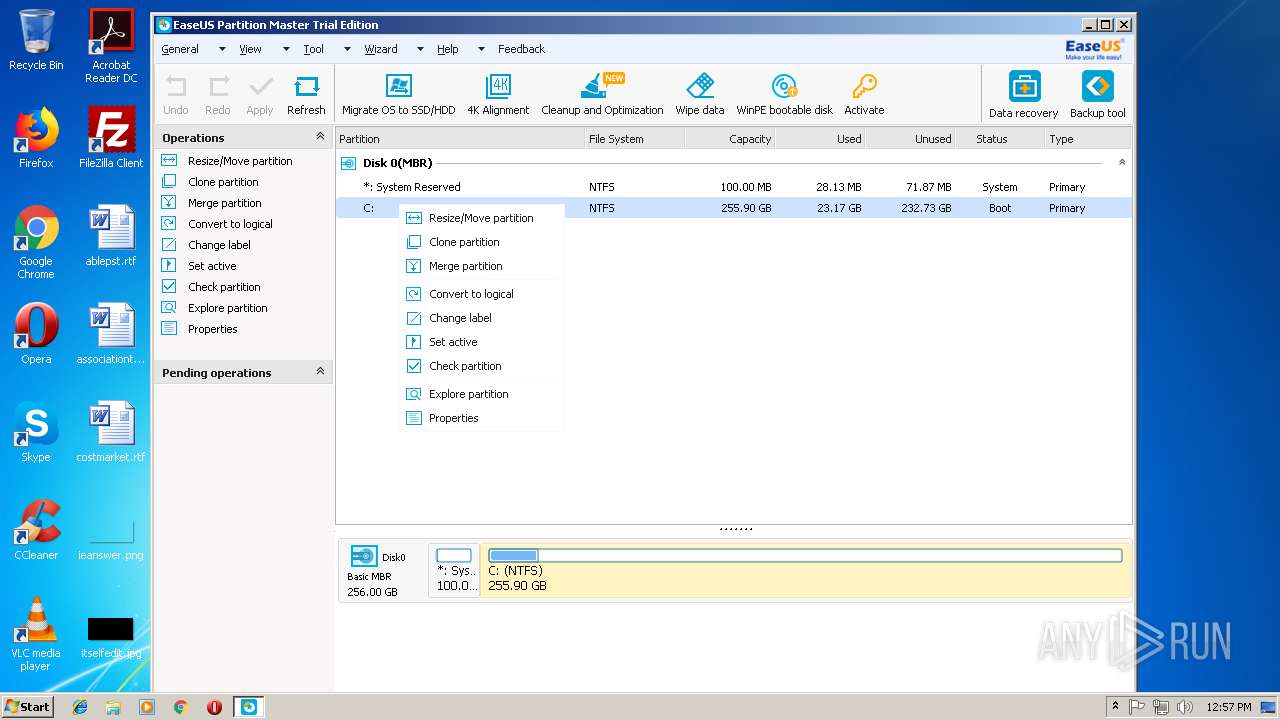Viewport: 1280px width, 720px height.
Task: Open the Feedback link in menu bar
Action: coord(521,49)
